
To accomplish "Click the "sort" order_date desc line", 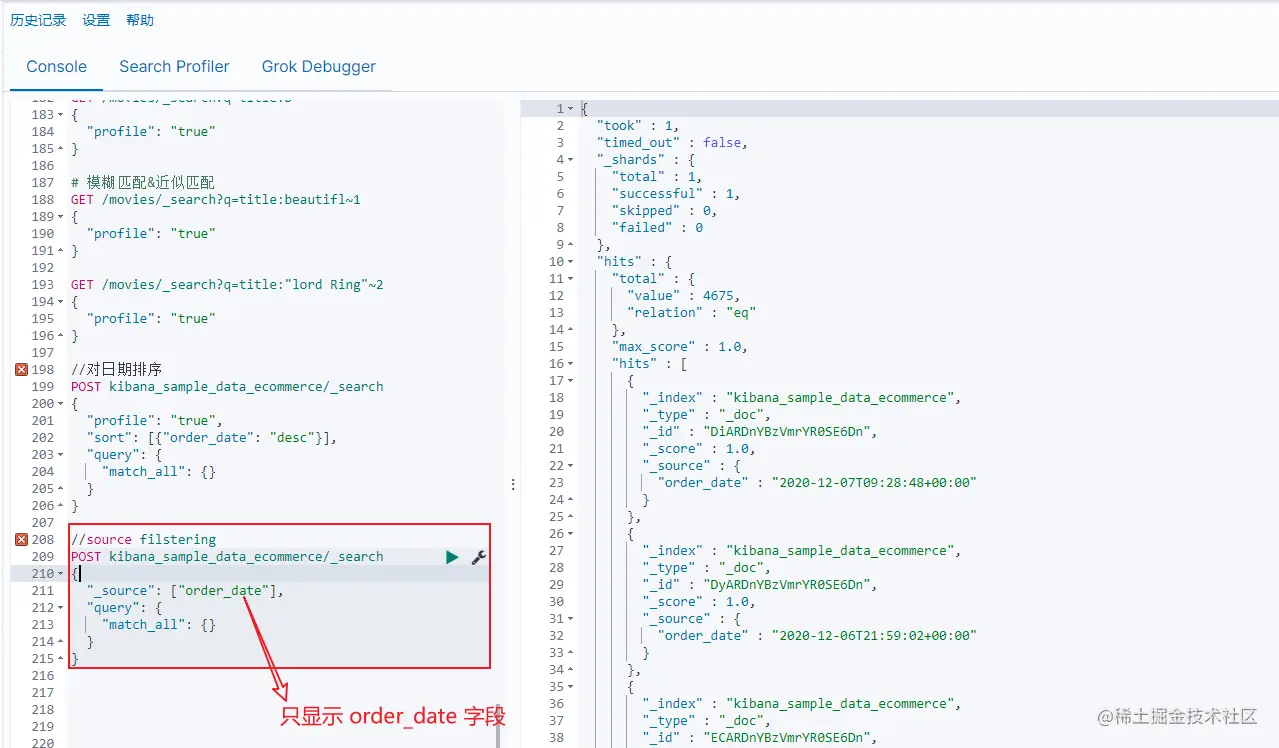I will point(212,438).
